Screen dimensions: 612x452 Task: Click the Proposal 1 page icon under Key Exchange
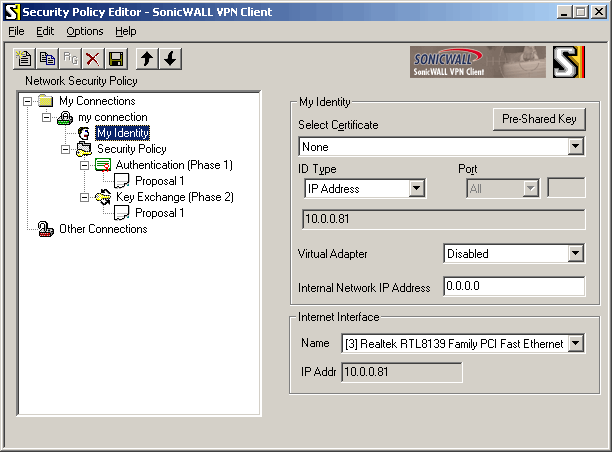tap(122, 213)
